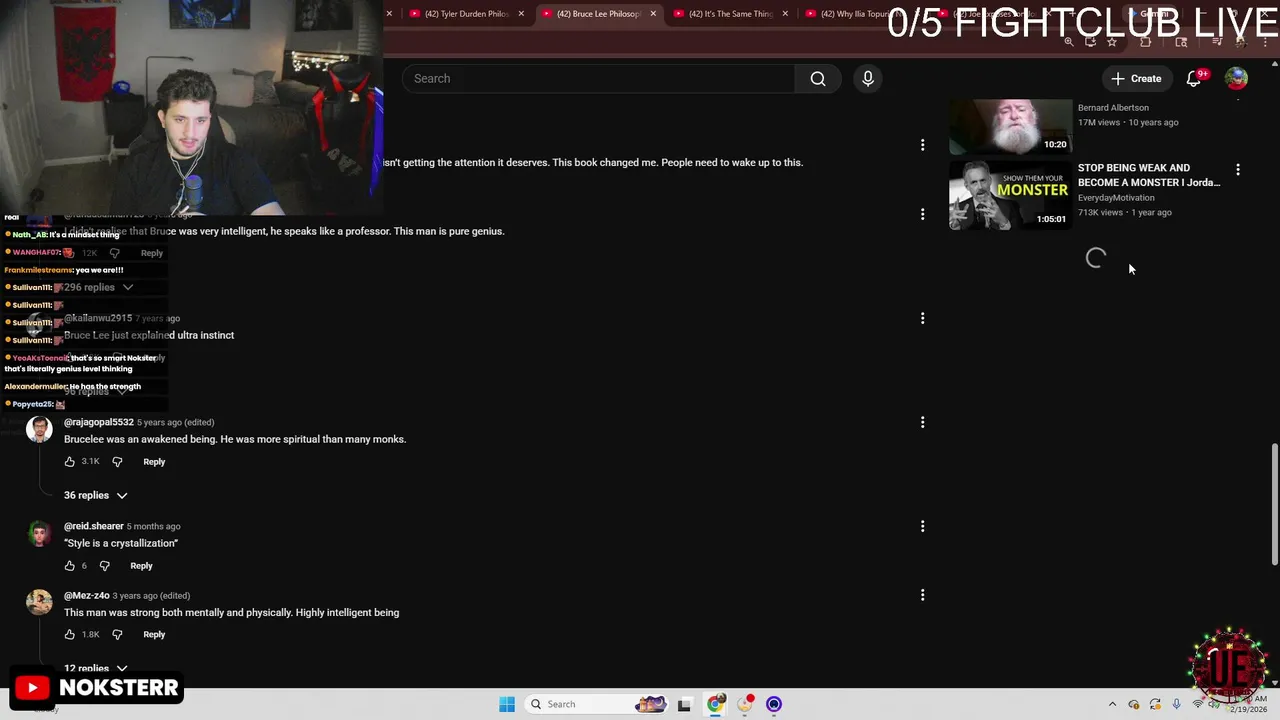Image resolution: width=1280 pixels, height=720 pixels.
Task: Reply to @rajagopal5532 comment
Action: [x=154, y=462]
